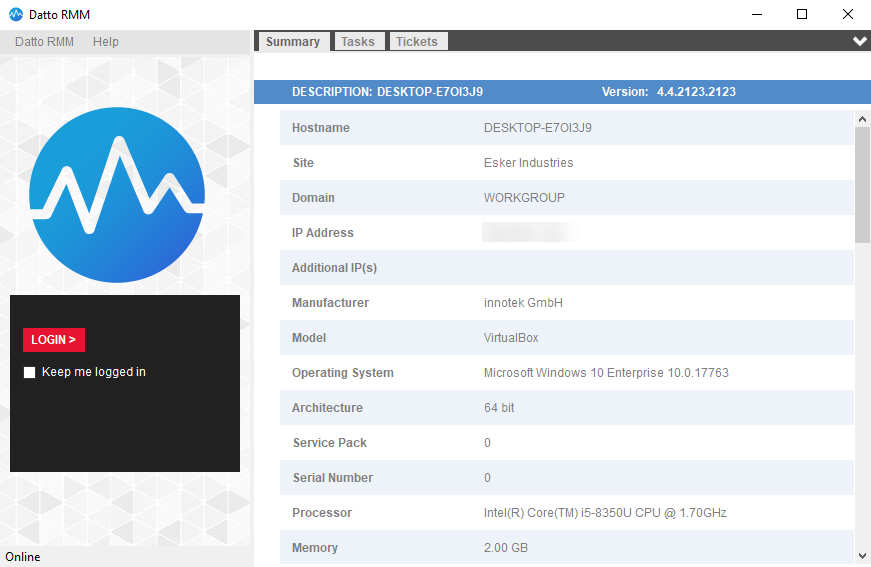Viewport: 871px width, 567px height.
Task: Click the Datto RMM title bar icon
Action: (16, 14)
